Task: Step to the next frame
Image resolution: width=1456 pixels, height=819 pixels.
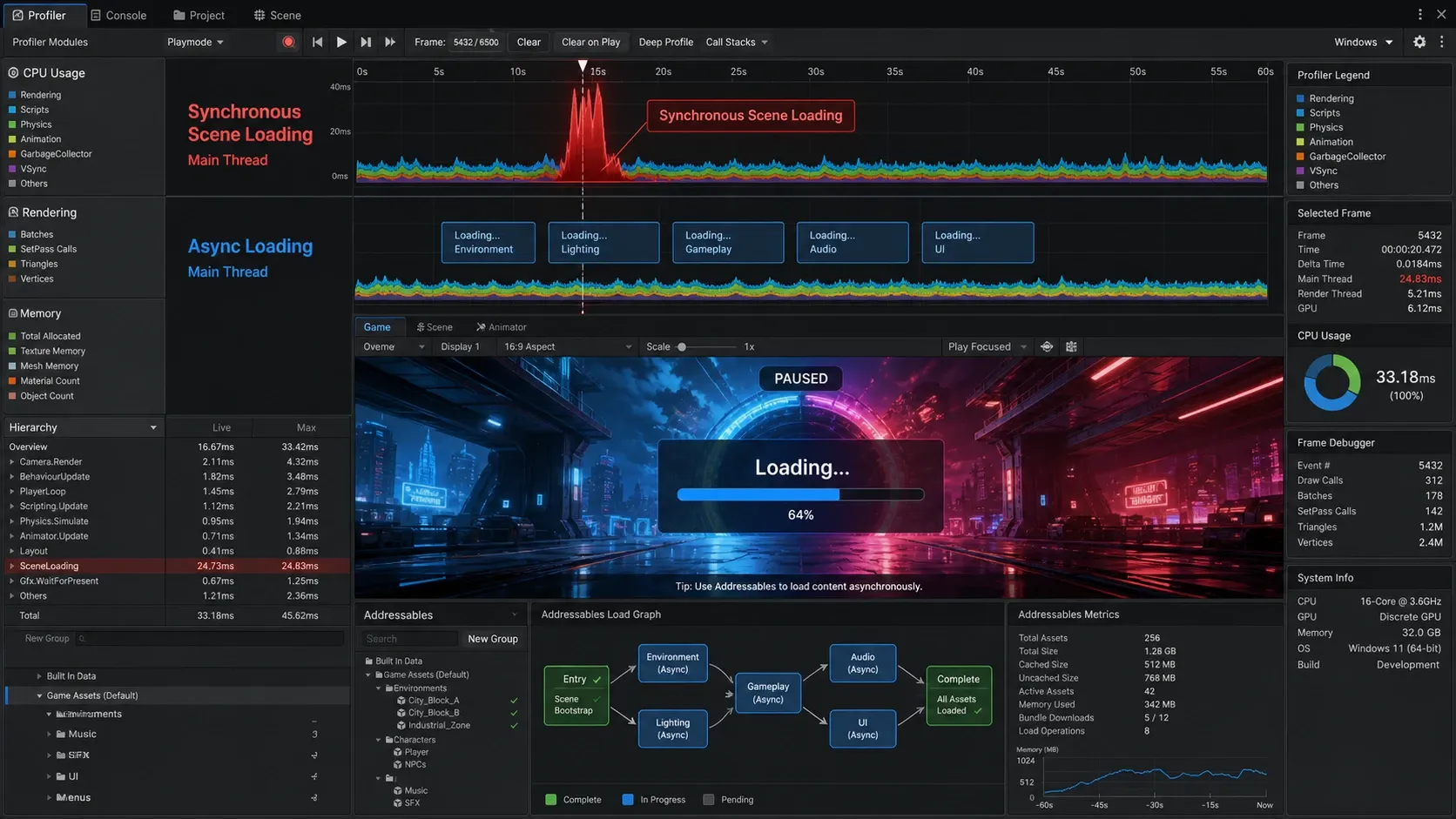Action: [366, 42]
